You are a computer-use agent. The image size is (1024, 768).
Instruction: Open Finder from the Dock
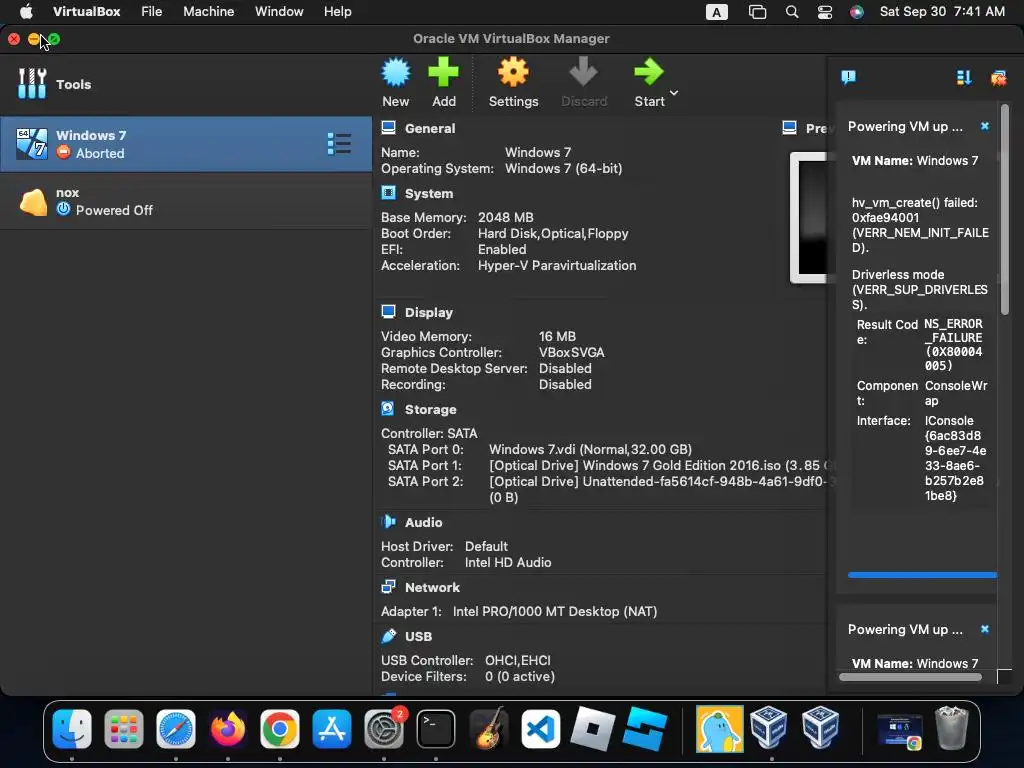(72, 729)
